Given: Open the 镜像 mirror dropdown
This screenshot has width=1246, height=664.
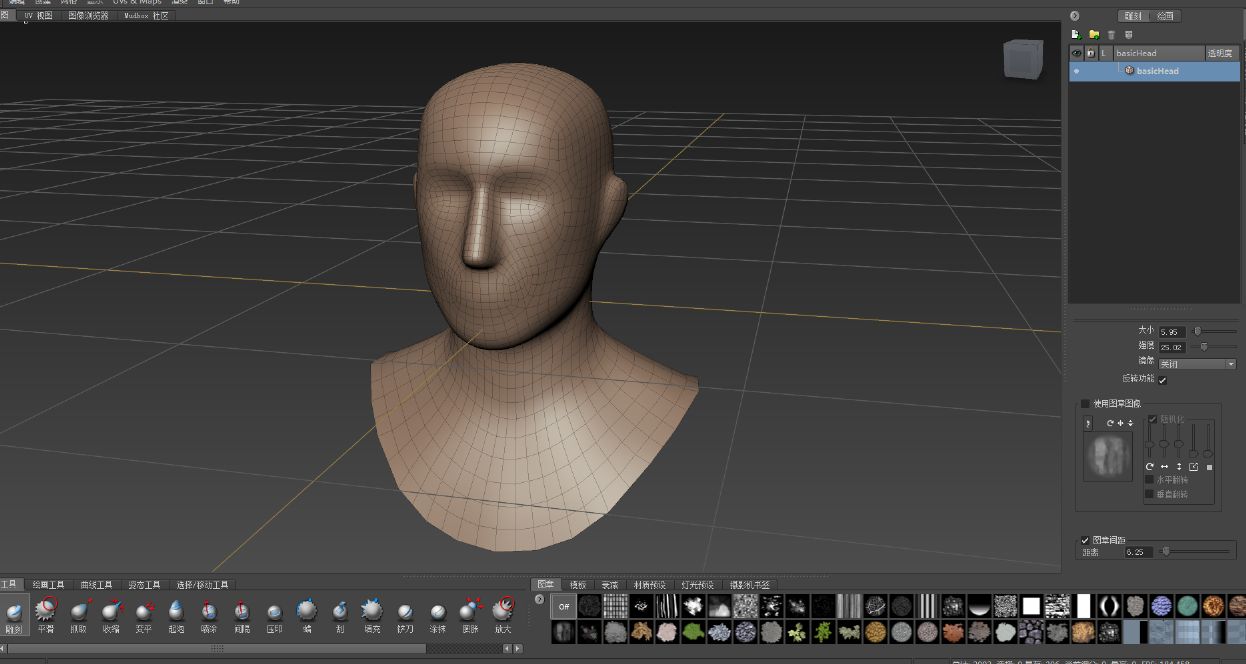Looking at the screenshot, I should pyautogui.click(x=1198, y=364).
